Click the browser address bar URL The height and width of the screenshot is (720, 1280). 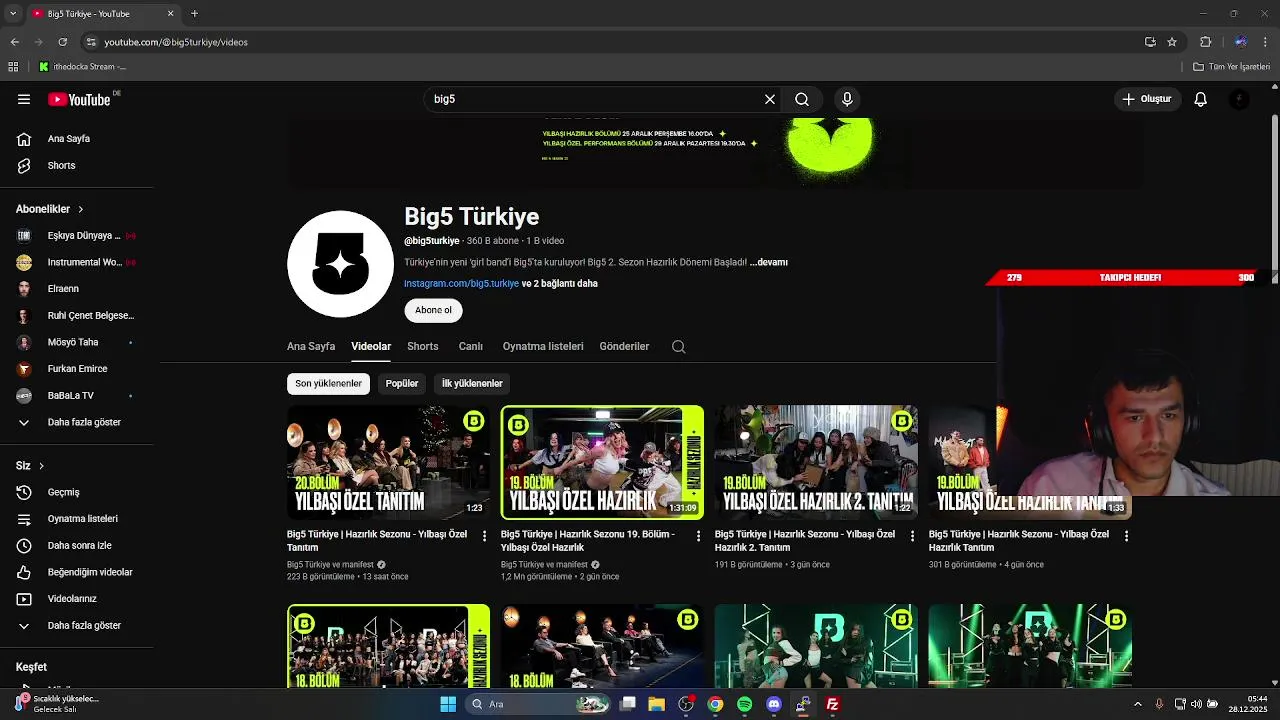coord(176,42)
